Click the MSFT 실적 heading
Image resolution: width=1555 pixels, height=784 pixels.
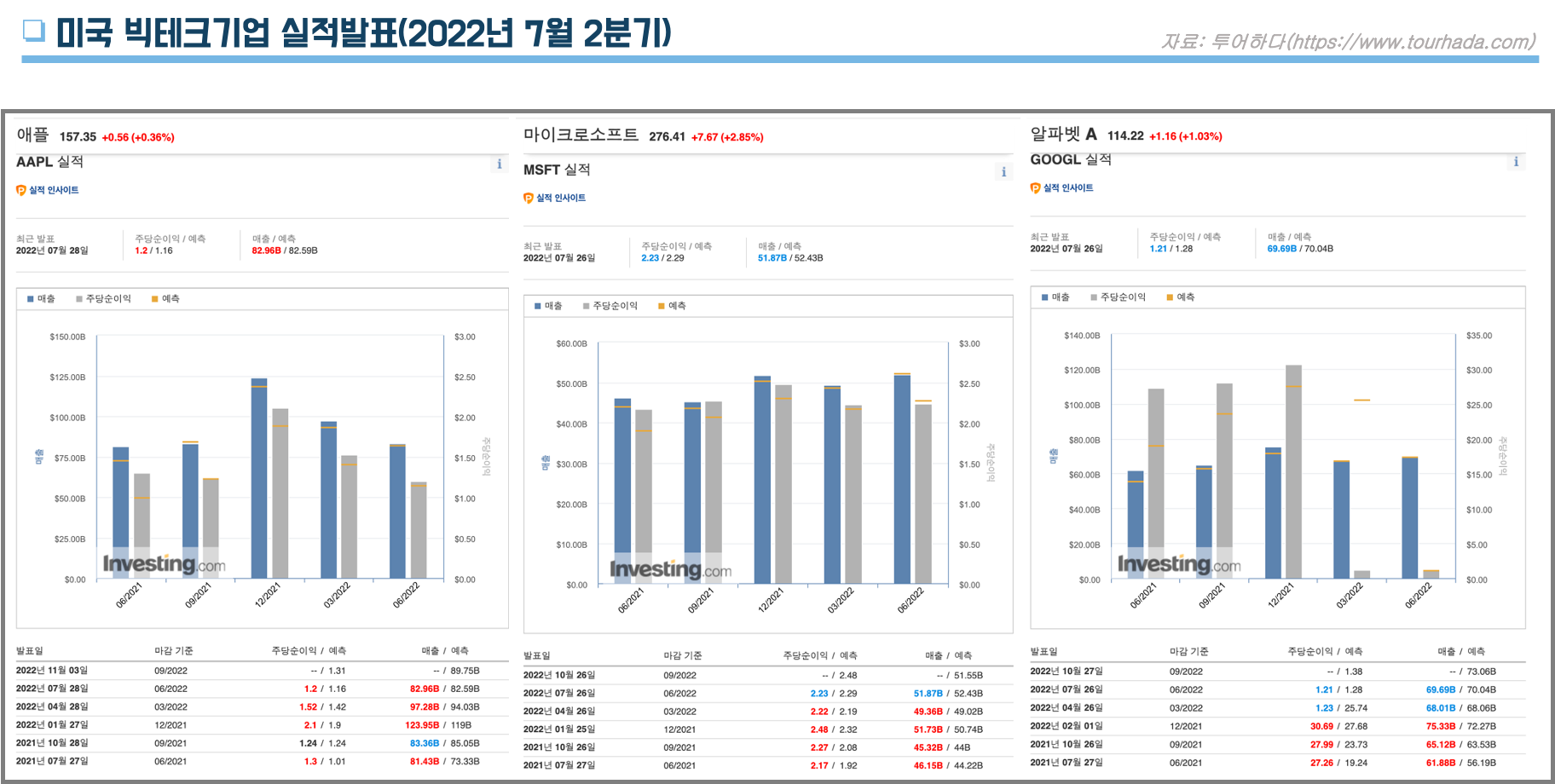click(x=557, y=170)
